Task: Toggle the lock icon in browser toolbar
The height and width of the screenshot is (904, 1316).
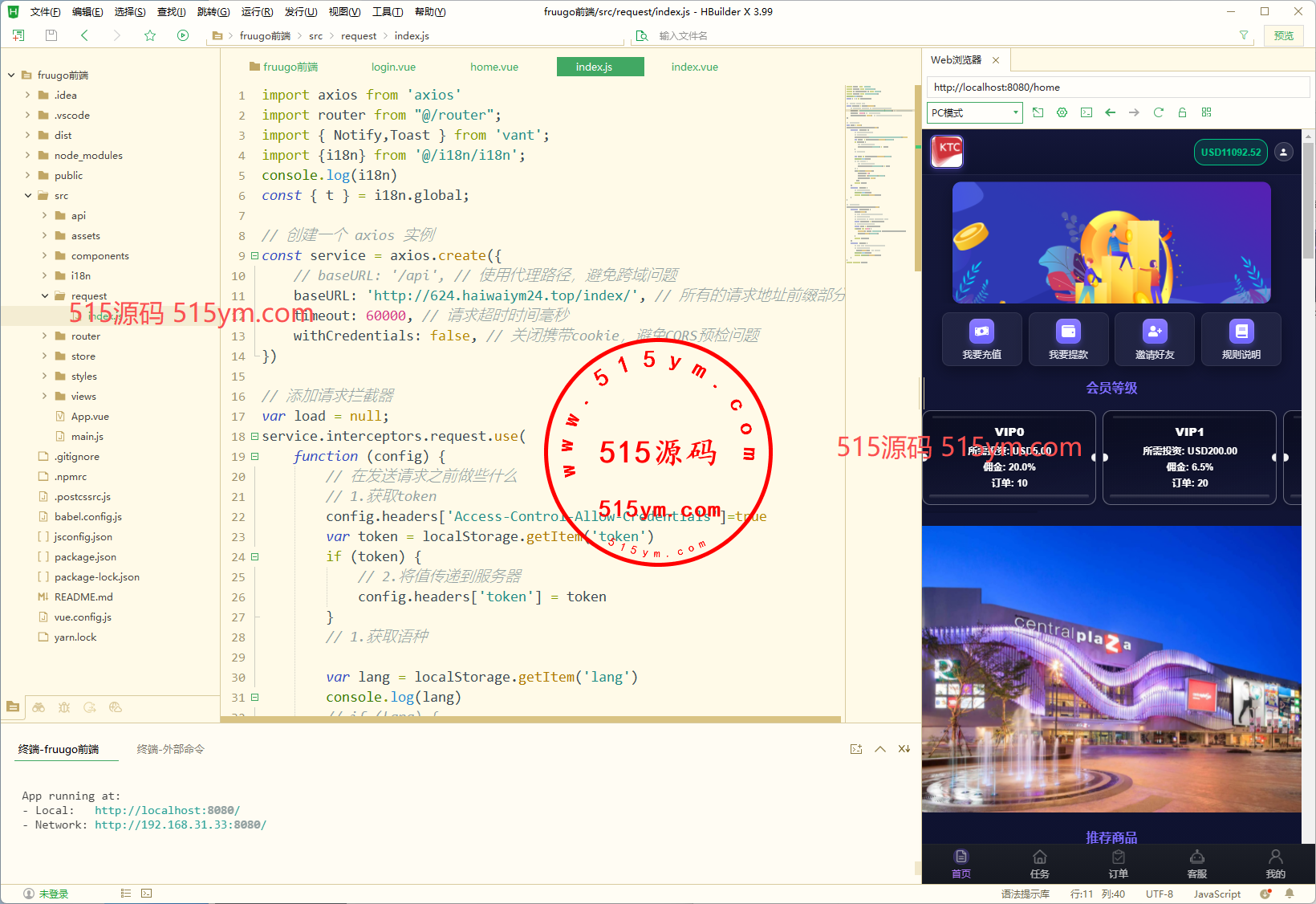Action: [1182, 112]
